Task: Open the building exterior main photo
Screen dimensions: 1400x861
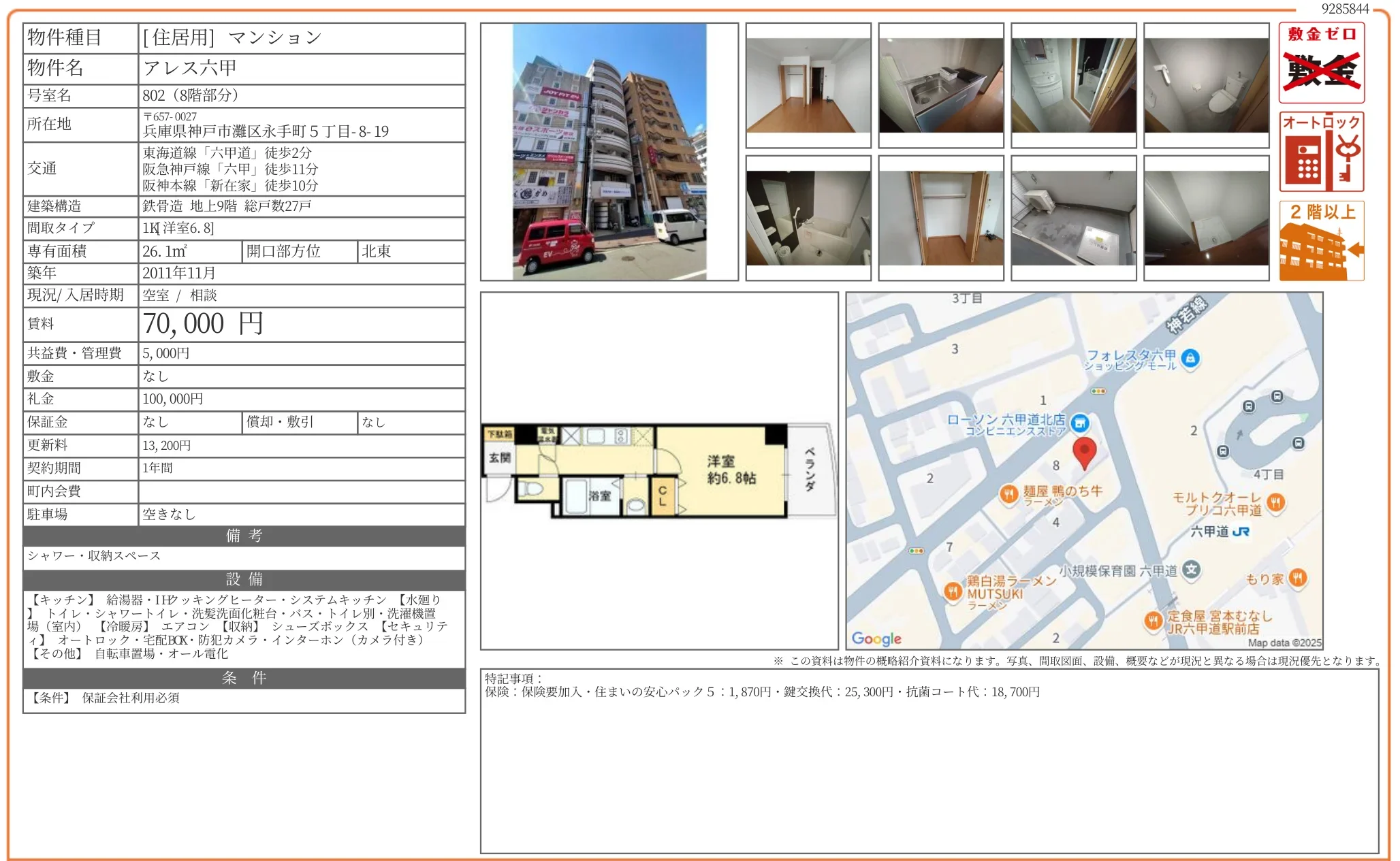Action: (x=609, y=152)
